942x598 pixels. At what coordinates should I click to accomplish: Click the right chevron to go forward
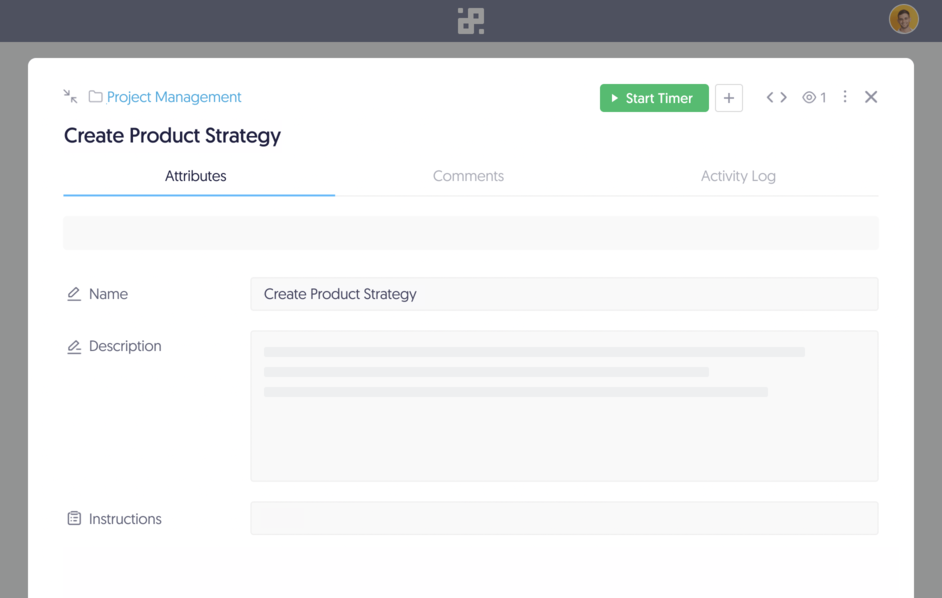click(x=781, y=96)
